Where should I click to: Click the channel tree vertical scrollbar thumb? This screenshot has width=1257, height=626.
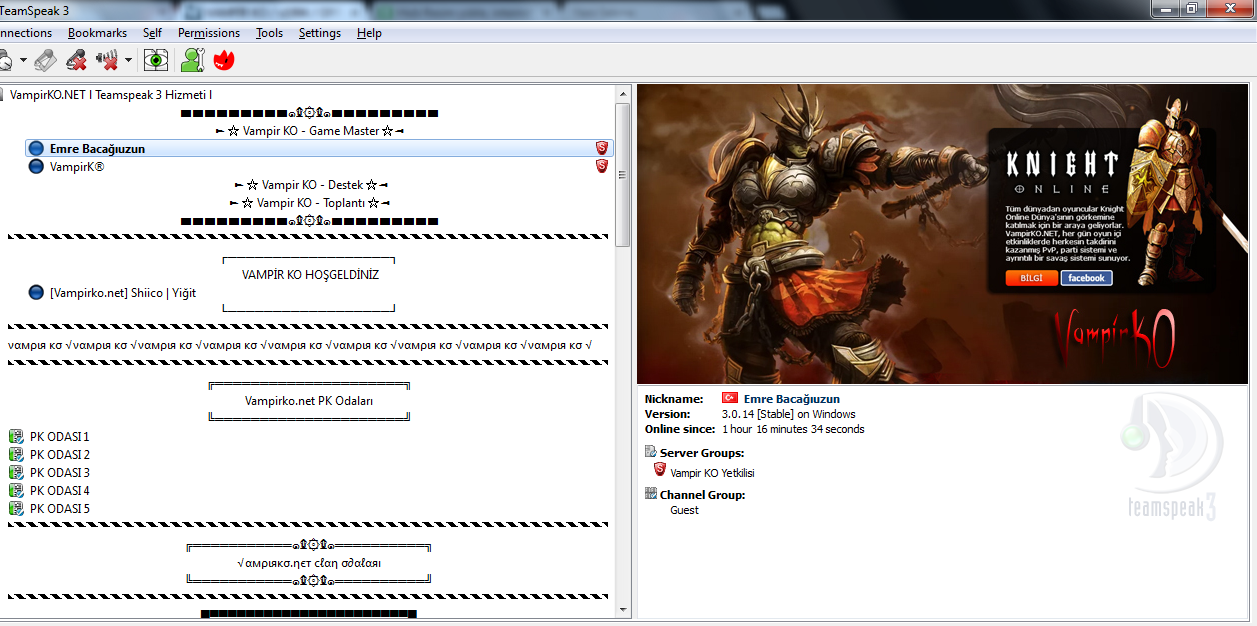622,174
